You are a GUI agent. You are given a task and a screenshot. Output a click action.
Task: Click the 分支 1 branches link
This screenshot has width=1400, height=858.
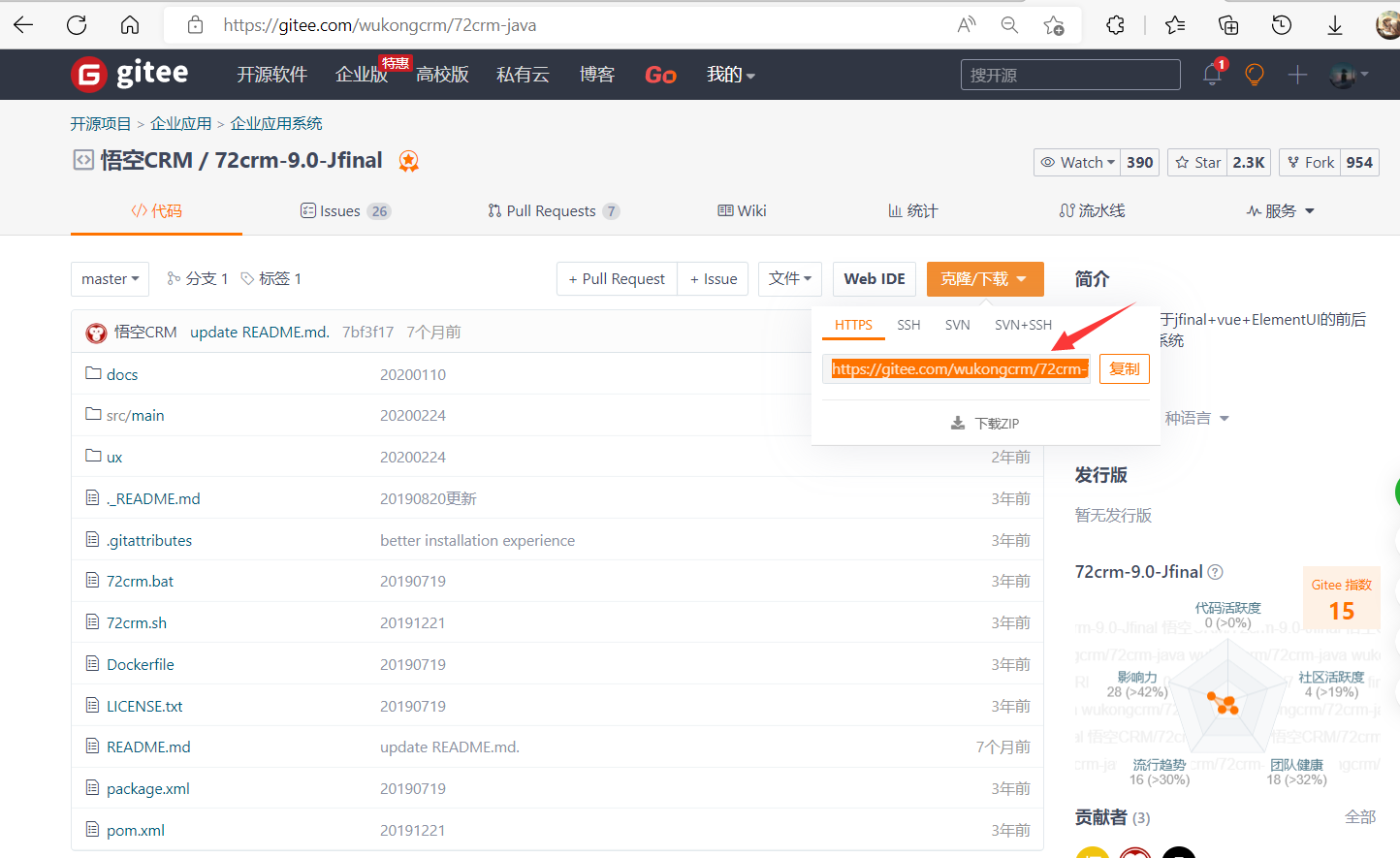tap(198, 279)
